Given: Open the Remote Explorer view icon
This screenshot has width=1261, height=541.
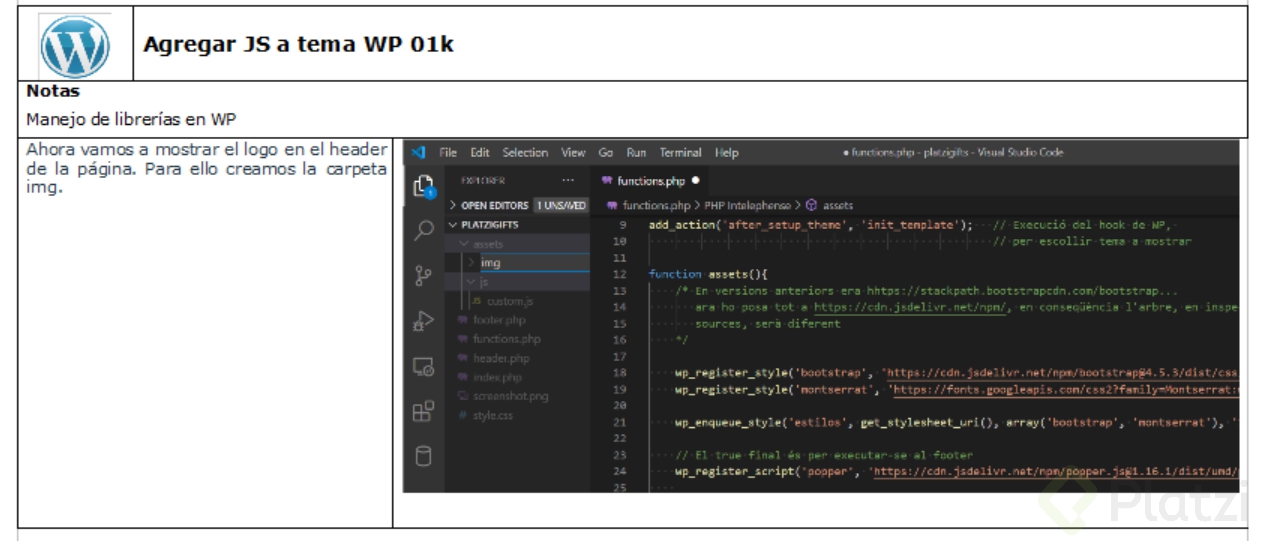Looking at the screenshot, I should point(424,367).
